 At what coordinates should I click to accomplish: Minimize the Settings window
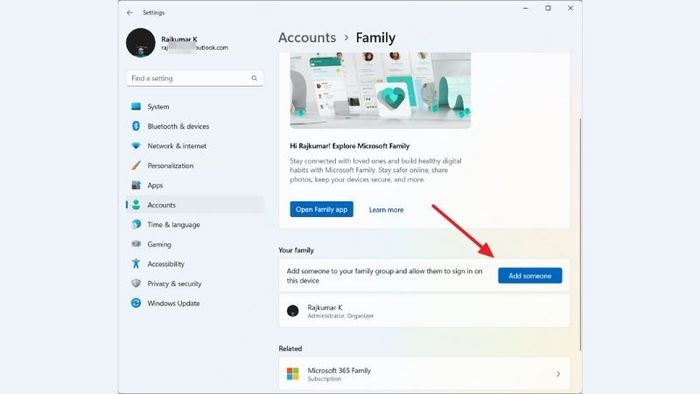525,8
